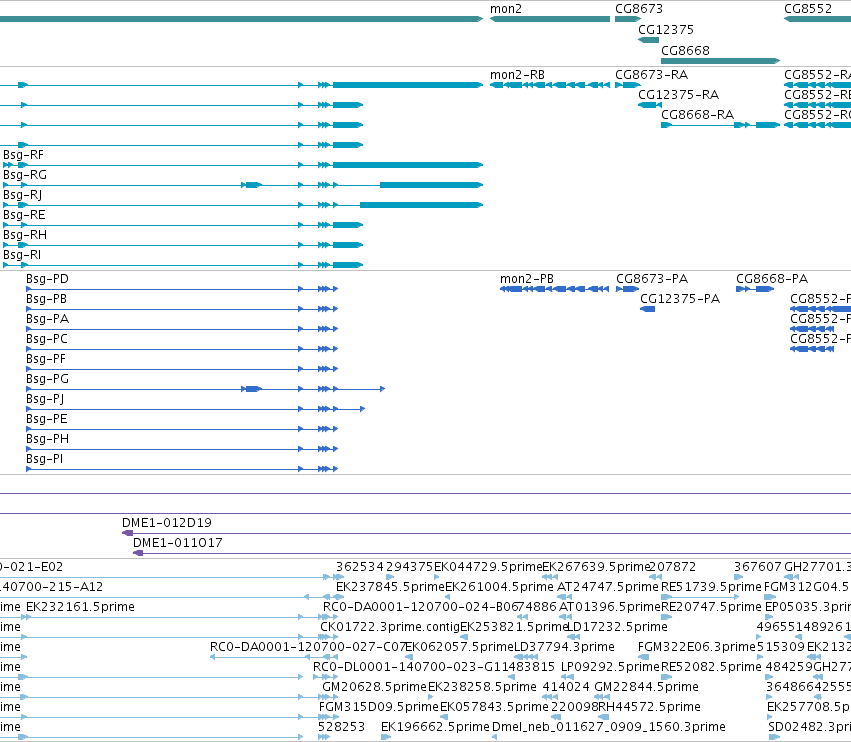851x742 pixels.
Task: Click the CG8673-RA transcript label
Action: (x=651, y=75)
